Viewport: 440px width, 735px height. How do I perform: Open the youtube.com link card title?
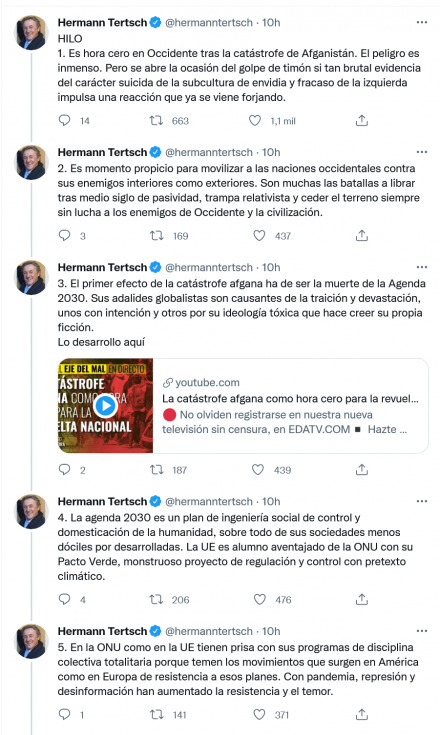pyautogui.click(x=290, y=399)
